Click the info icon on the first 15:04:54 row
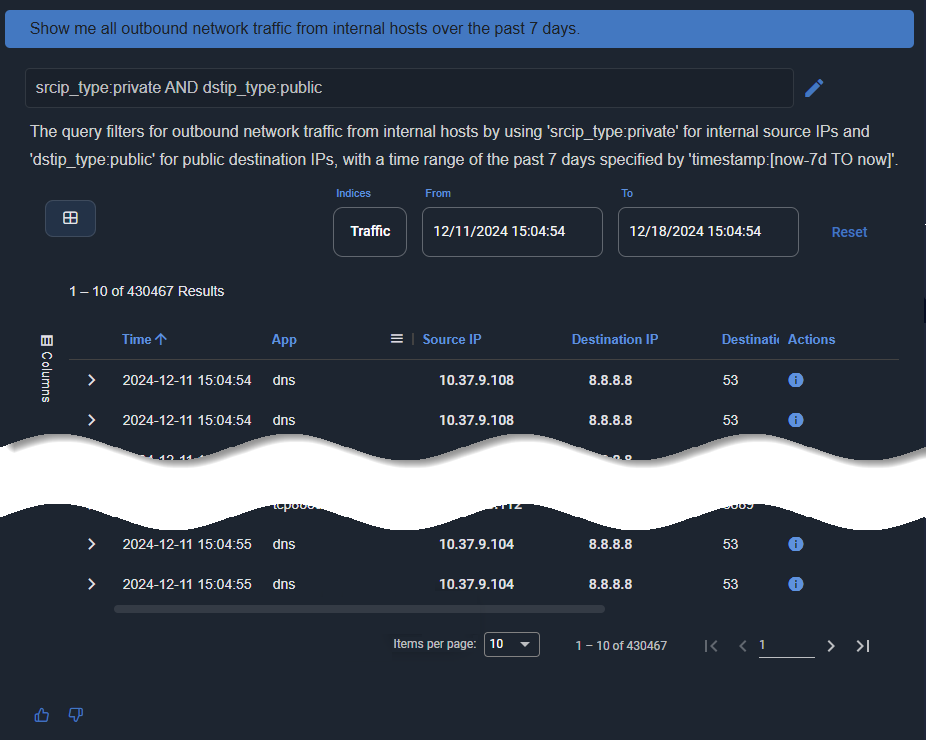 795,380
